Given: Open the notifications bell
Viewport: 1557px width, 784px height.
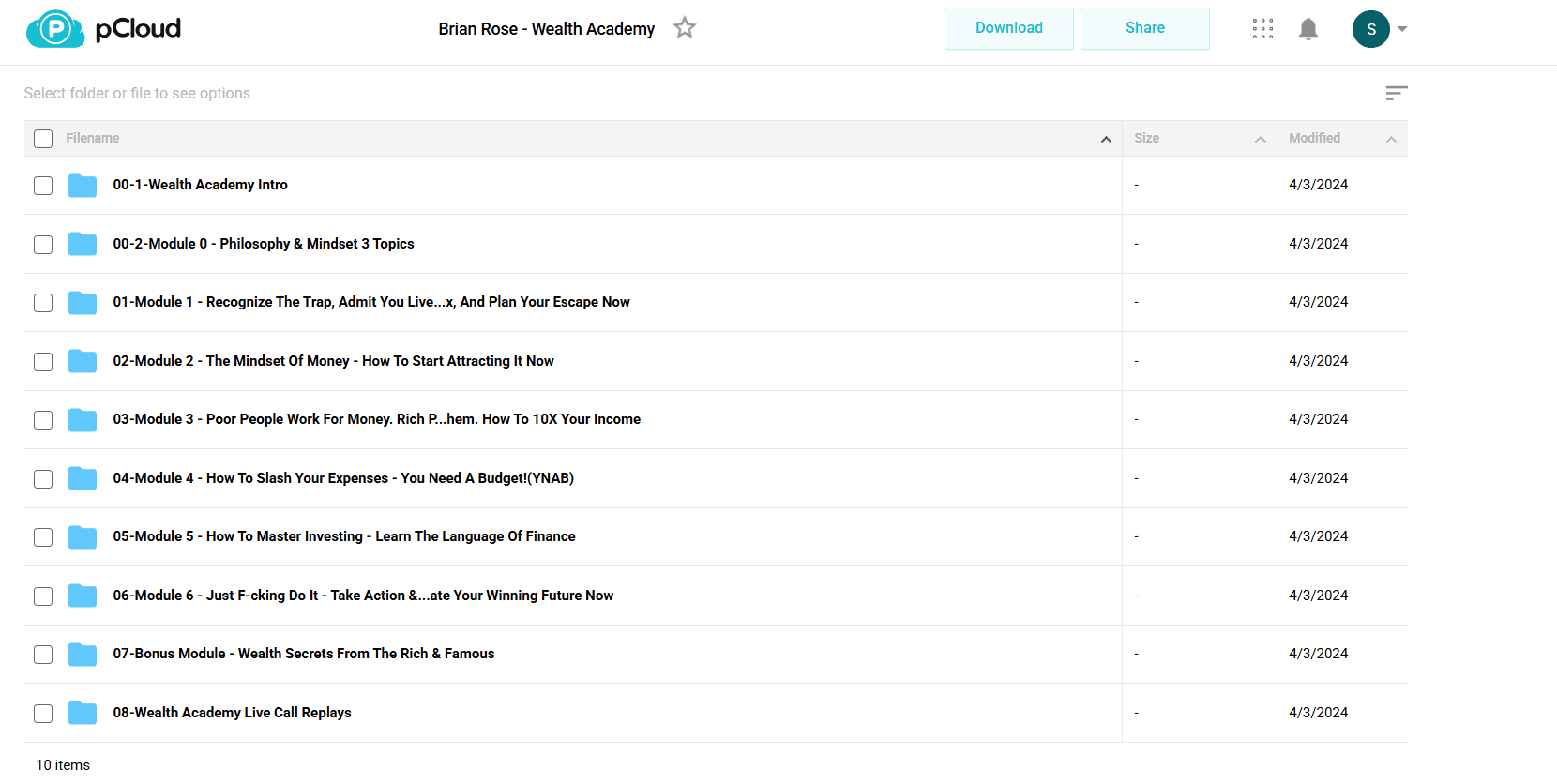Looking at the screenshot, I should [x=1308, y=29].
